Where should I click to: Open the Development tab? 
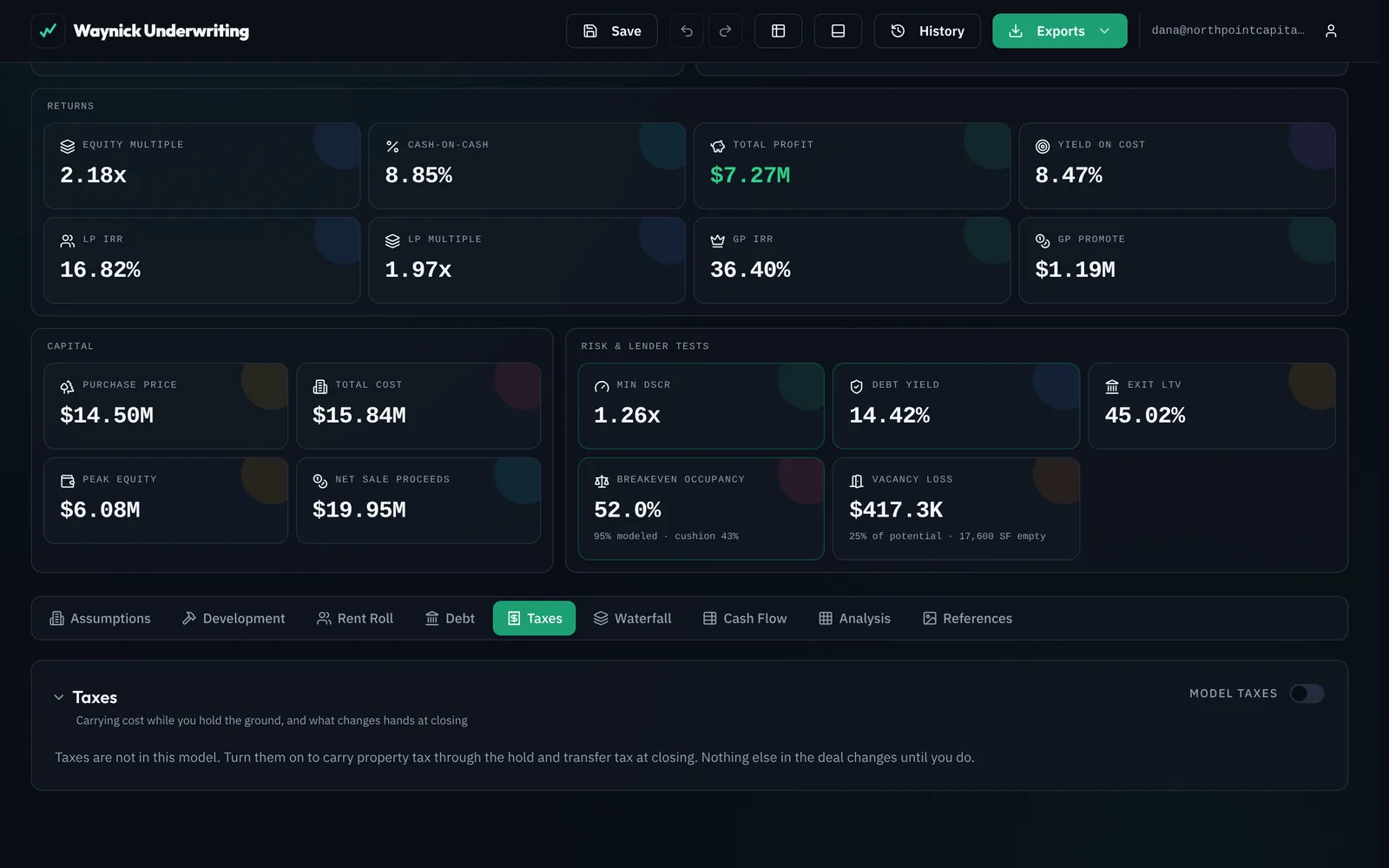(234, 618)
